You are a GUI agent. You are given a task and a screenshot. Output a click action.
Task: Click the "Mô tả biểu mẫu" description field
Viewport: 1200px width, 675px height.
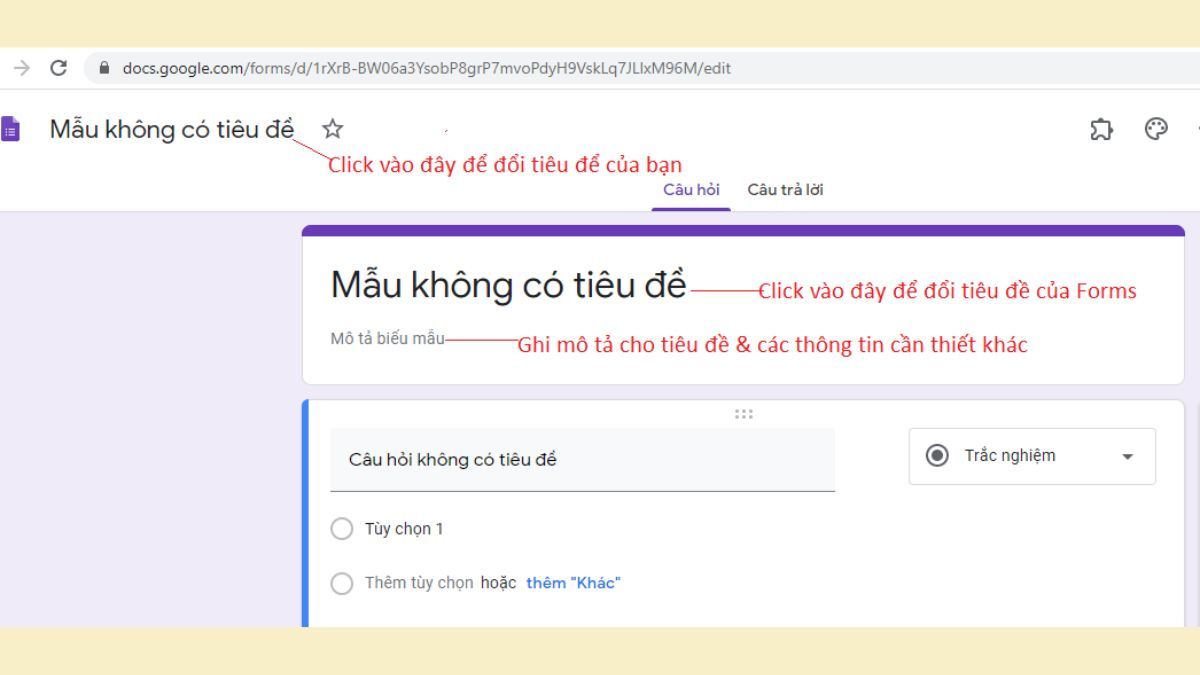point(387,338)
